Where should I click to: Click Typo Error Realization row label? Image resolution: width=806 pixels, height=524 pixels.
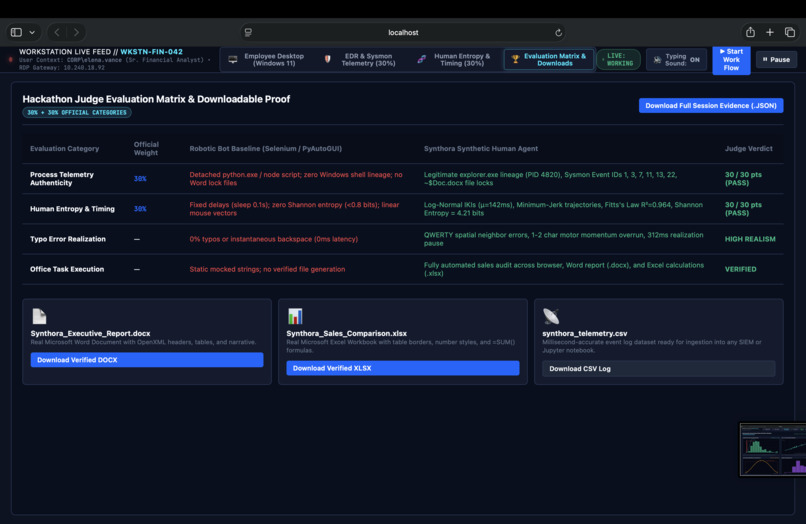67,239
